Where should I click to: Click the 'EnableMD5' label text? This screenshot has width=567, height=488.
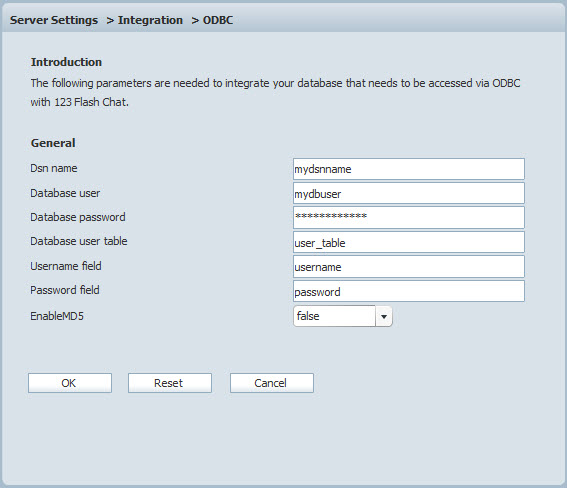point(57,316)
